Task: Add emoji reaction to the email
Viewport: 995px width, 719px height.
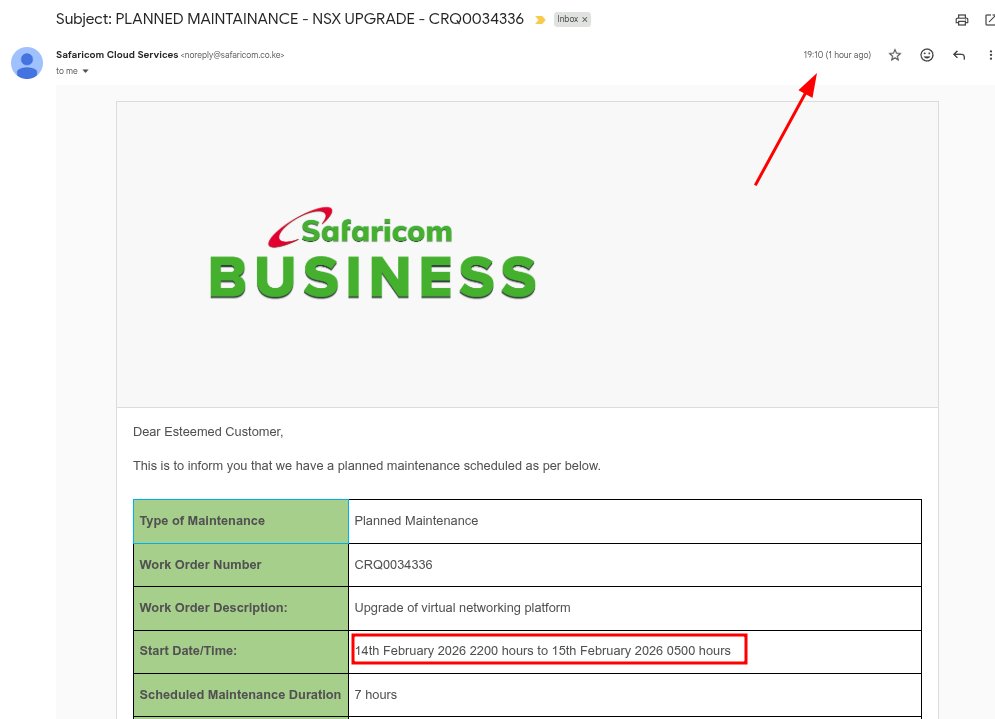Action: point(926,55)
